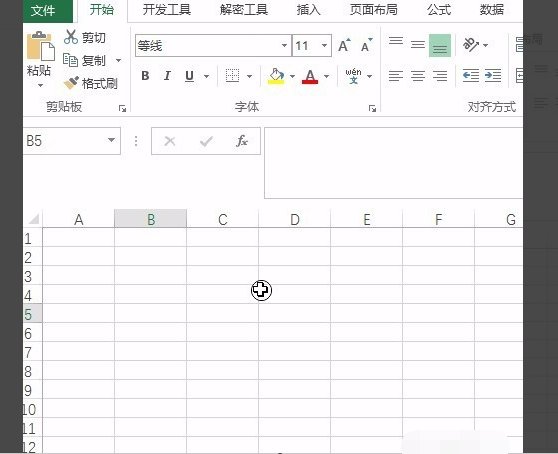Toggle the highlighted Bottom Align button
The image size is (558, 454).
[x=440, y=45]
